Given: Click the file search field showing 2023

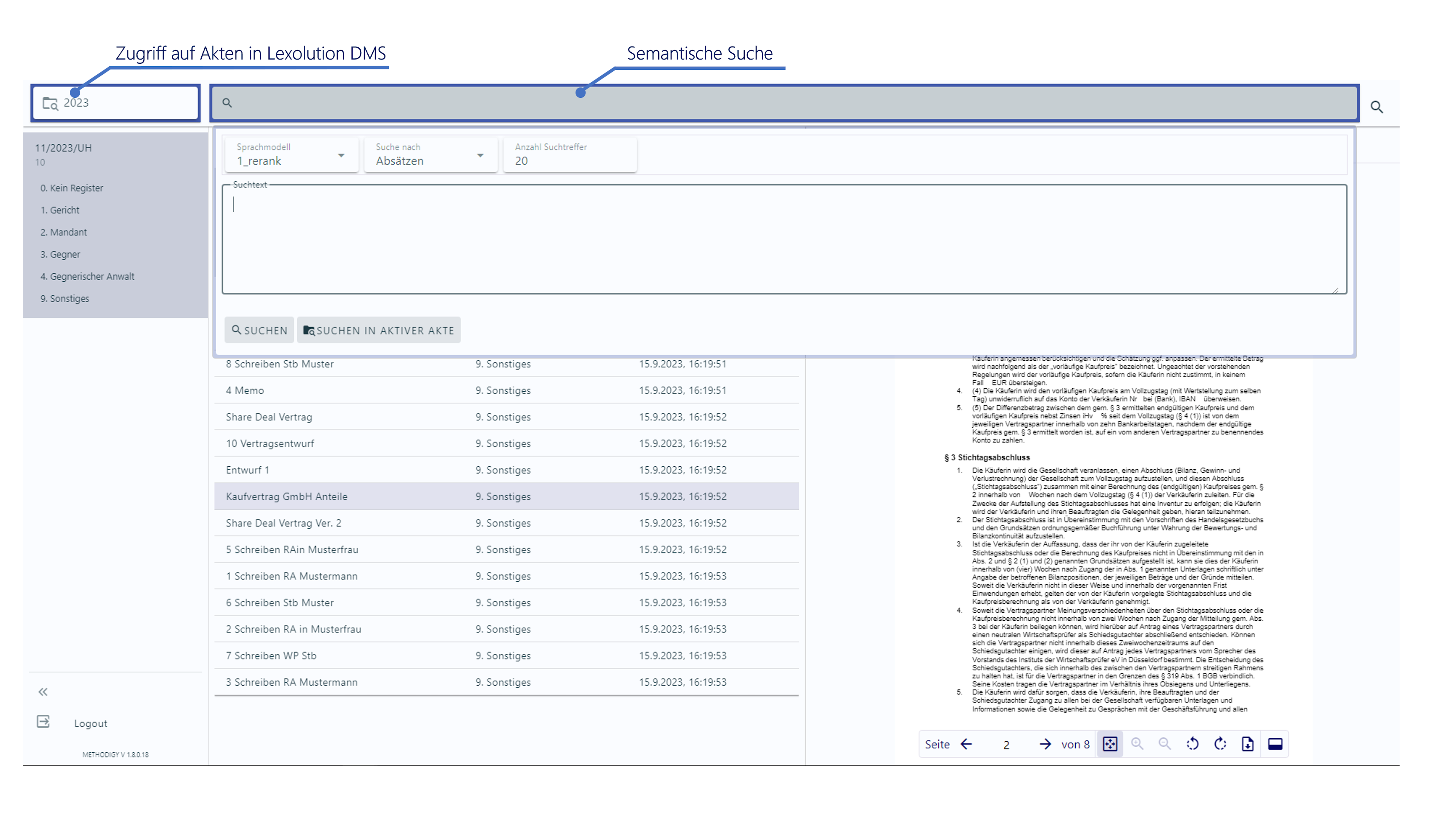Looking at the screenshot, I should click(116, 103).
